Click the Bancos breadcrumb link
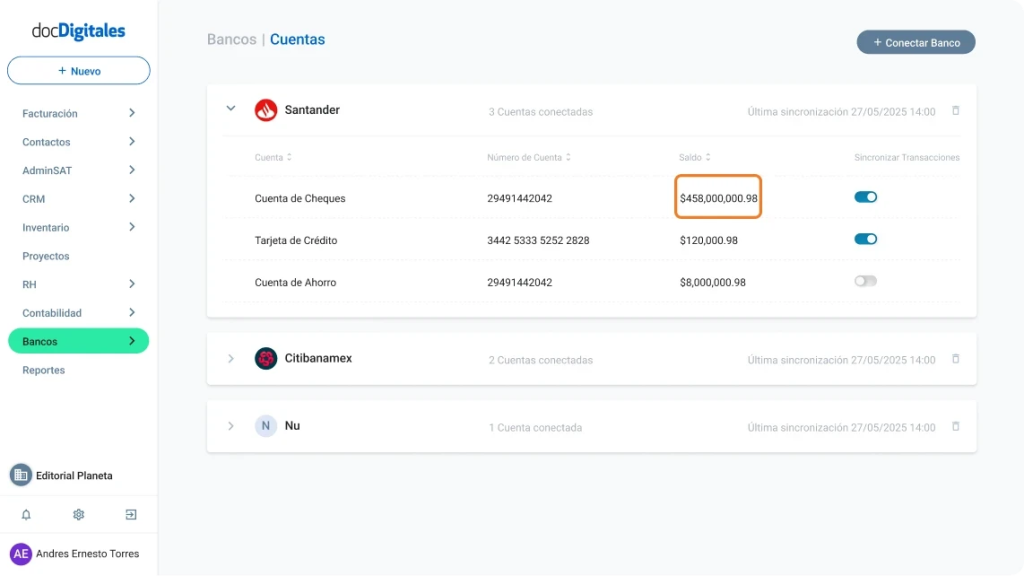 [231, 40]
